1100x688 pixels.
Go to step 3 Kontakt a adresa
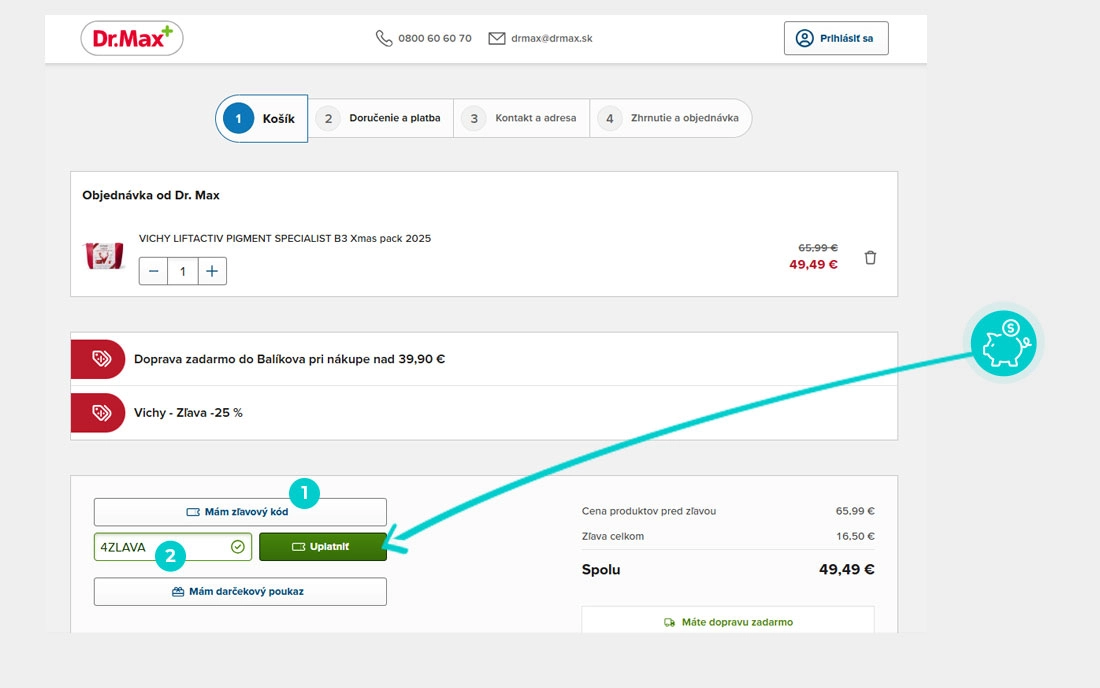tap(521, 118)
